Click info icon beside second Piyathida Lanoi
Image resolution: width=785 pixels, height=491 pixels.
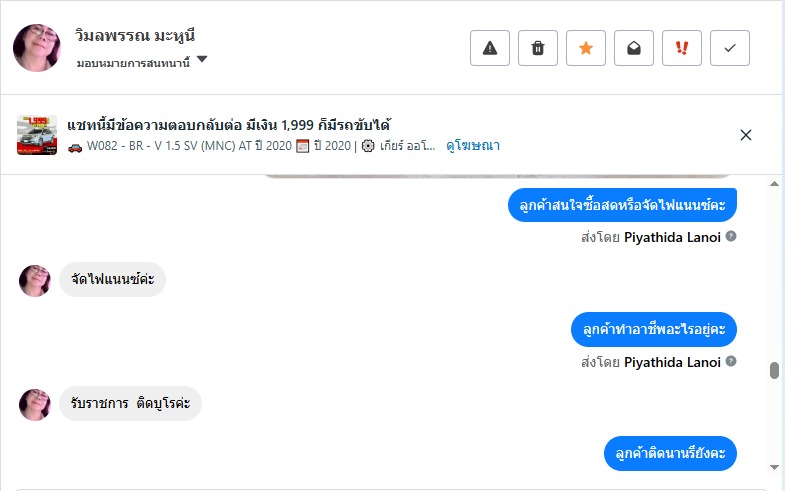coord(731,362)
